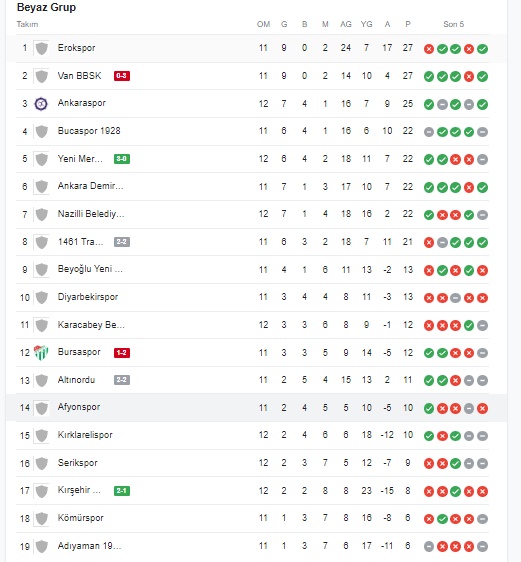Click 1461 Tra... gray 2-2 score badge
The image size is (521, 562).
pyautogui.click(x=122, y=242)
